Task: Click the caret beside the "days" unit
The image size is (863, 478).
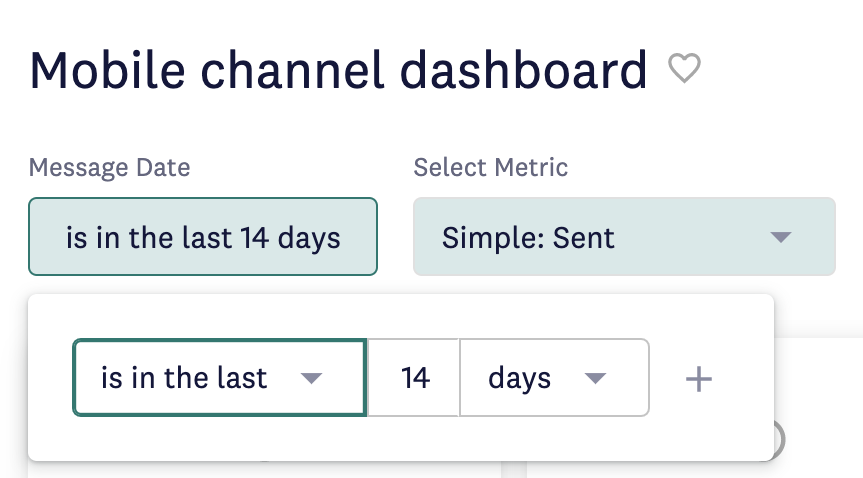Action: click(x=595, y=378)
